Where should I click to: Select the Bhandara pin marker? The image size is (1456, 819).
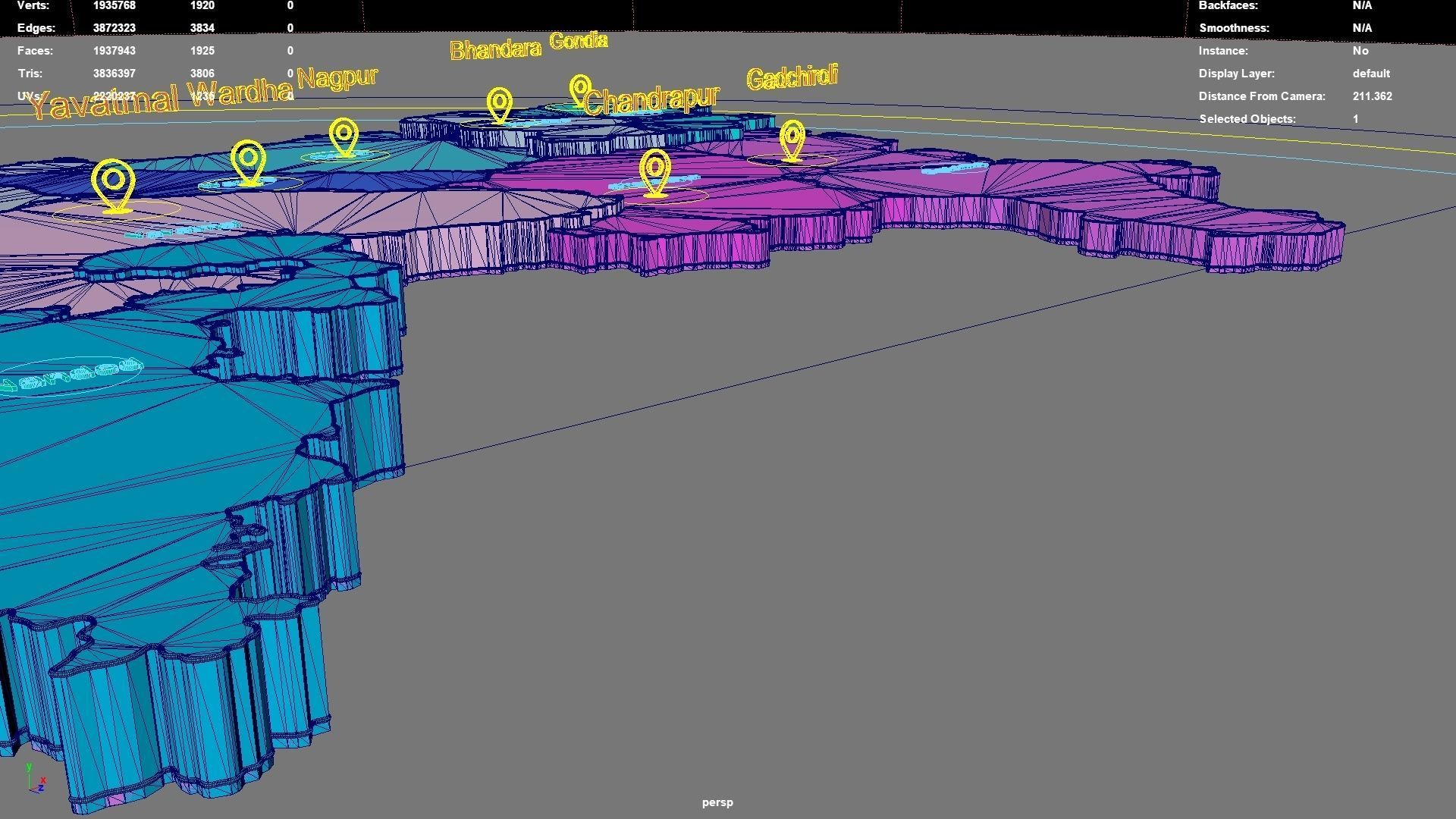tap(499, 103)
